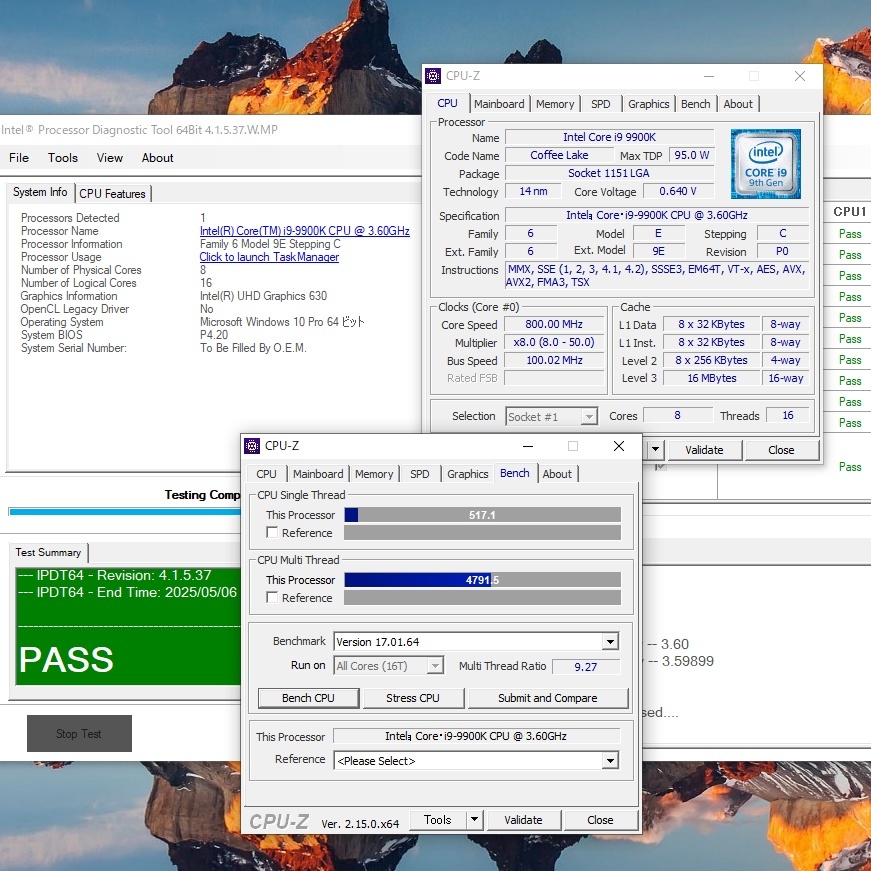Enable Reference checkbox under CPU Single Thread
The height and width of the screenshot is (871, 871).
[x=272, y=533]
